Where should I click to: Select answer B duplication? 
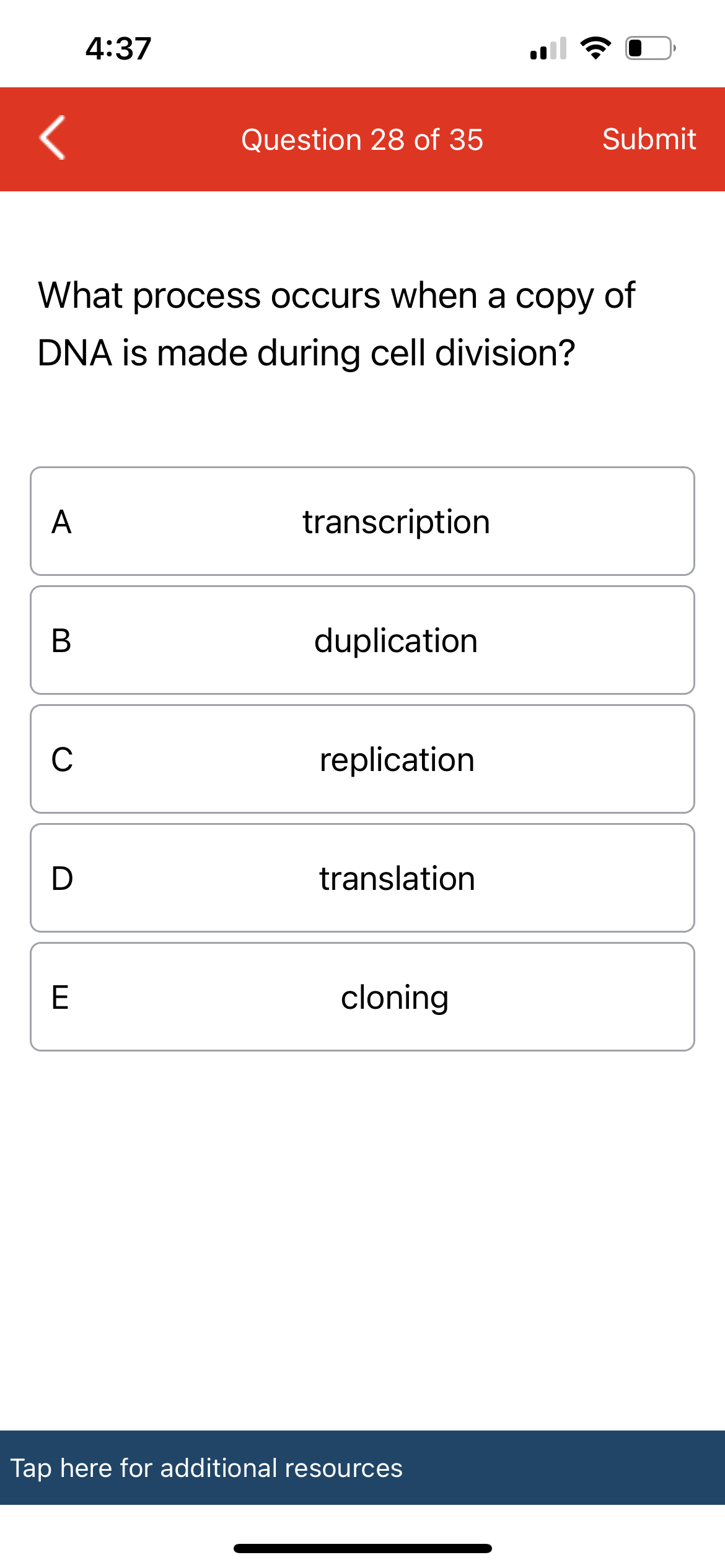pyautogui.click(x=362, y=640)
